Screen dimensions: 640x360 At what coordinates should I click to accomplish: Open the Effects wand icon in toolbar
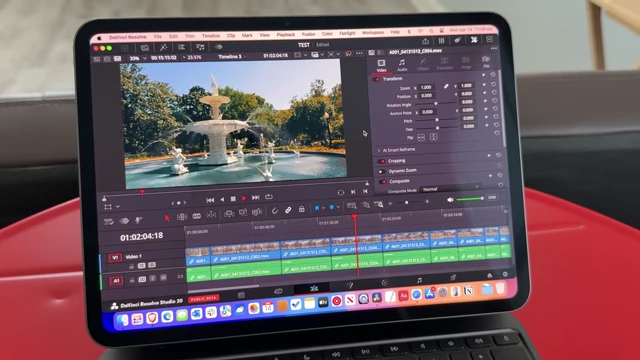(163, 47)
